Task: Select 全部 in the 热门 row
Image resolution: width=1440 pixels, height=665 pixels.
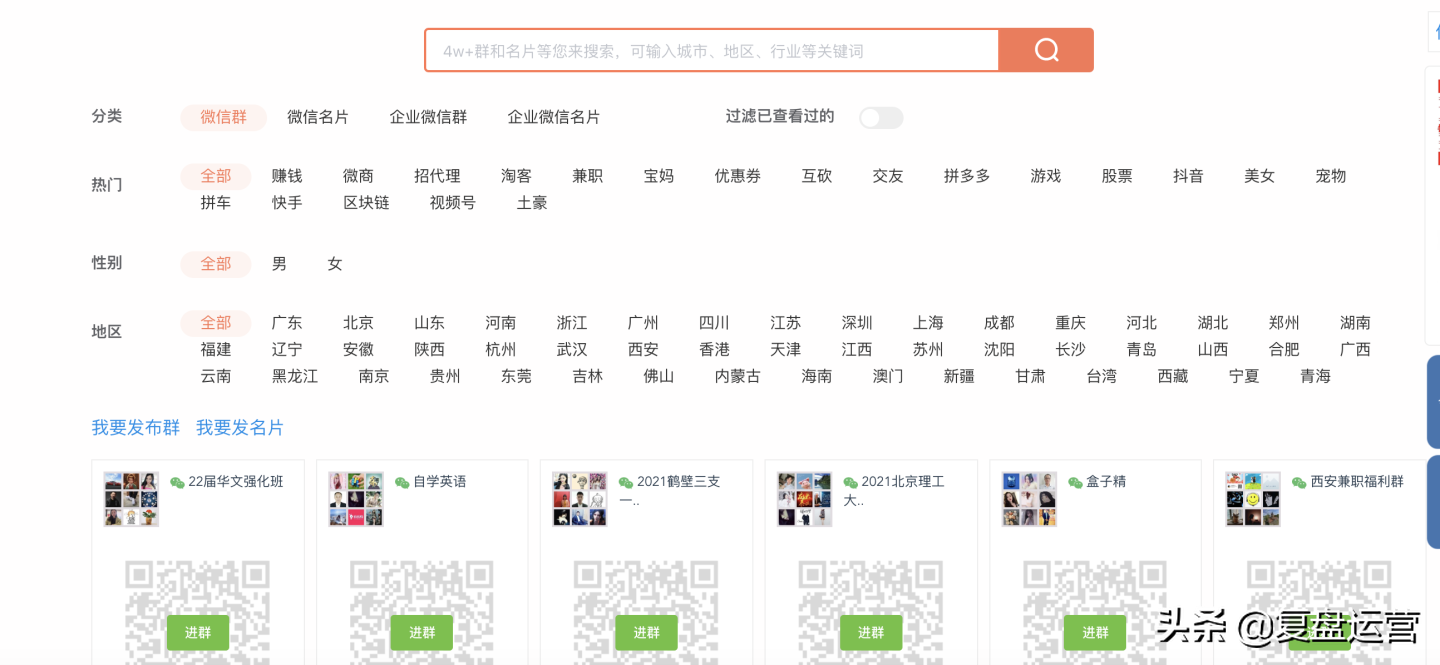Action: coord(216,176)
